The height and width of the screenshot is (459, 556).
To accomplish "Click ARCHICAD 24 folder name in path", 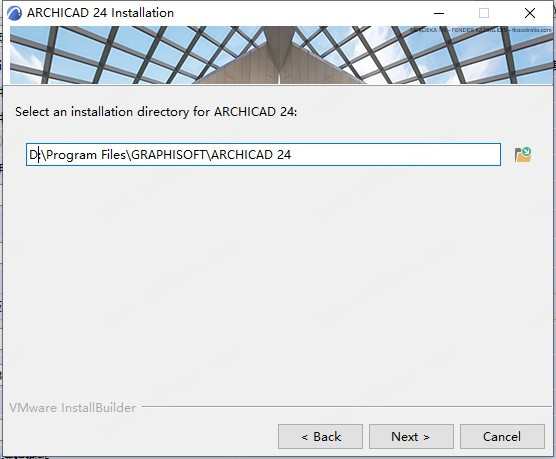I will [251, 155].
